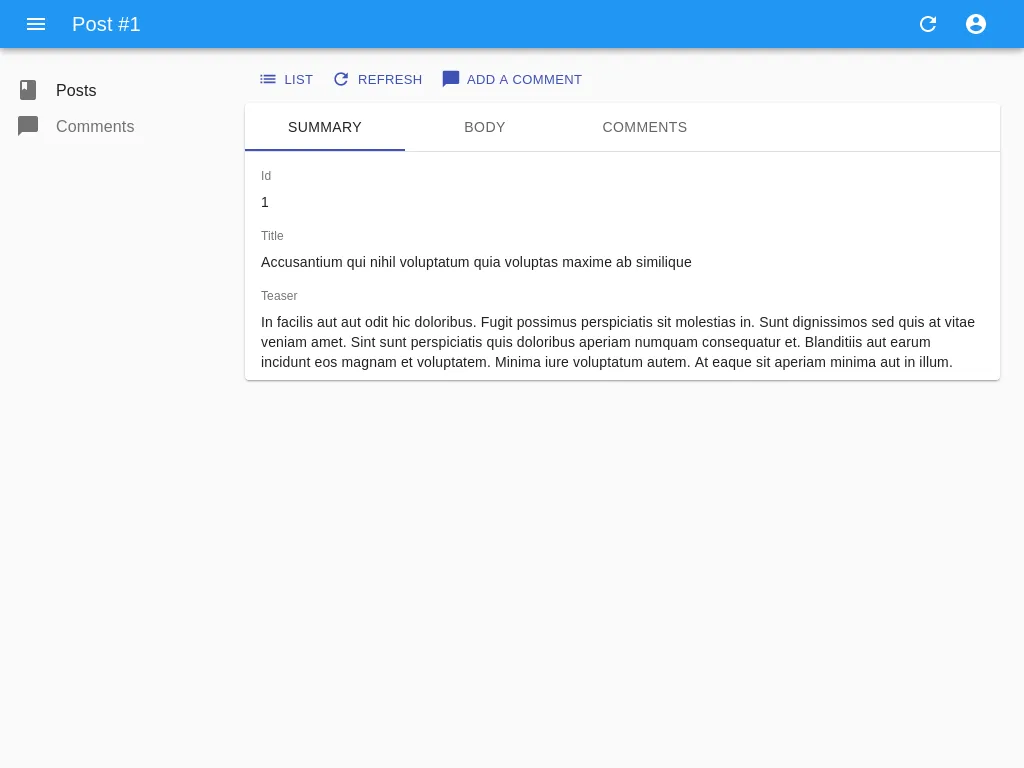Click the Posts book icon in sidebar

[x=28, y=90]
